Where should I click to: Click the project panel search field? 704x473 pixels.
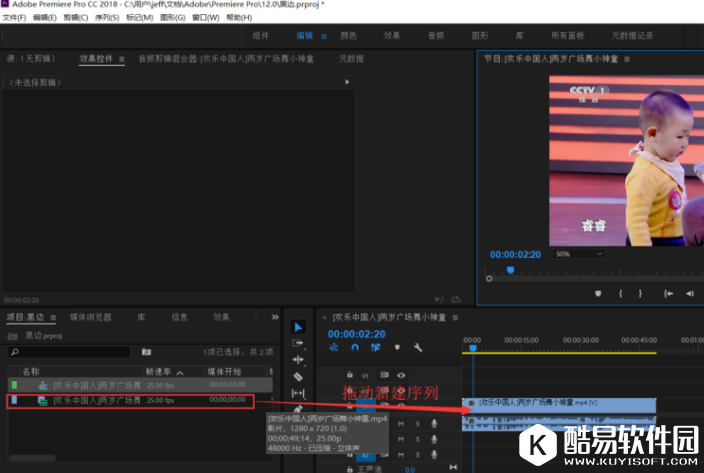[70, 352]
